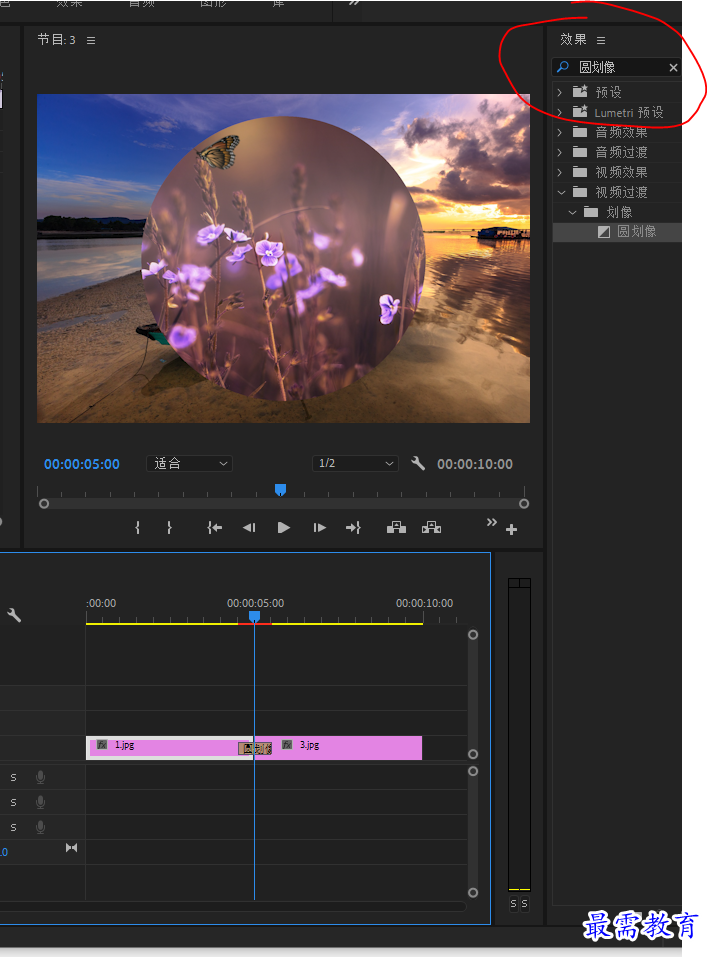Viewport: 707px width, 957px height.
Task: Open Program monitor settings wrench
Action: click(418, 463)
